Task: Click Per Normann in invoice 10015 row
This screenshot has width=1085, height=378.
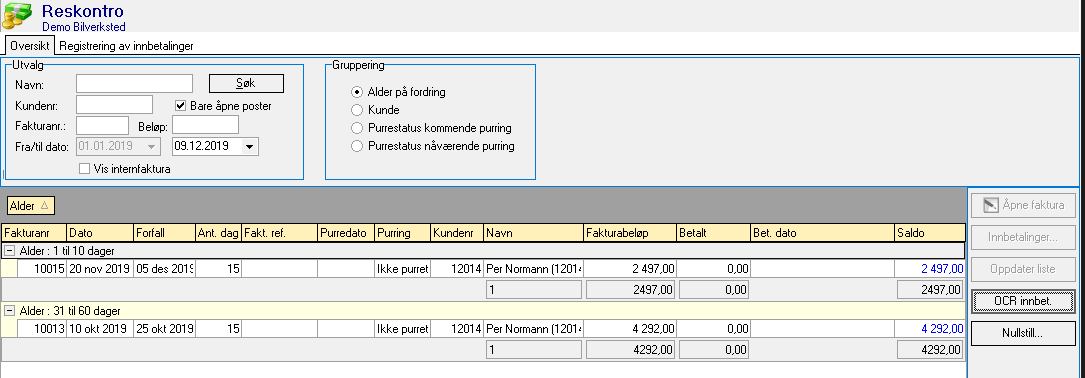Action: coord(534,269)
